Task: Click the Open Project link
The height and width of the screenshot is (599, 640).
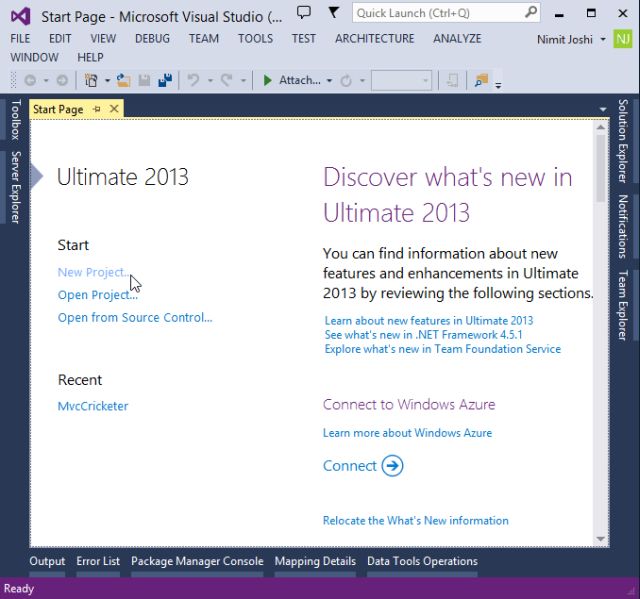Action: tap(98, 295)
